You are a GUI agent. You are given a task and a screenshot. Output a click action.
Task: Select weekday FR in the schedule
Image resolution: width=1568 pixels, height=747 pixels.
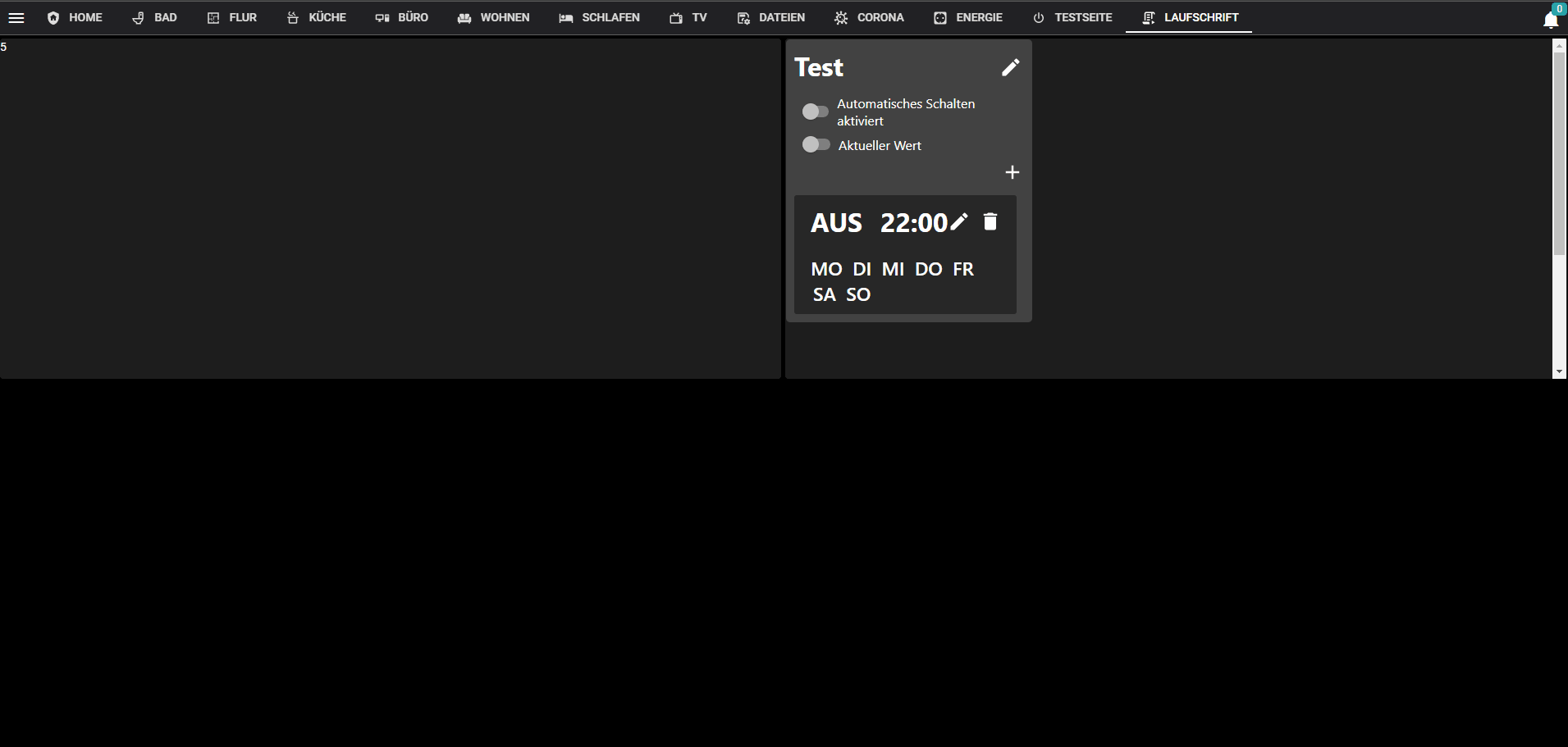tap(963, 269)
